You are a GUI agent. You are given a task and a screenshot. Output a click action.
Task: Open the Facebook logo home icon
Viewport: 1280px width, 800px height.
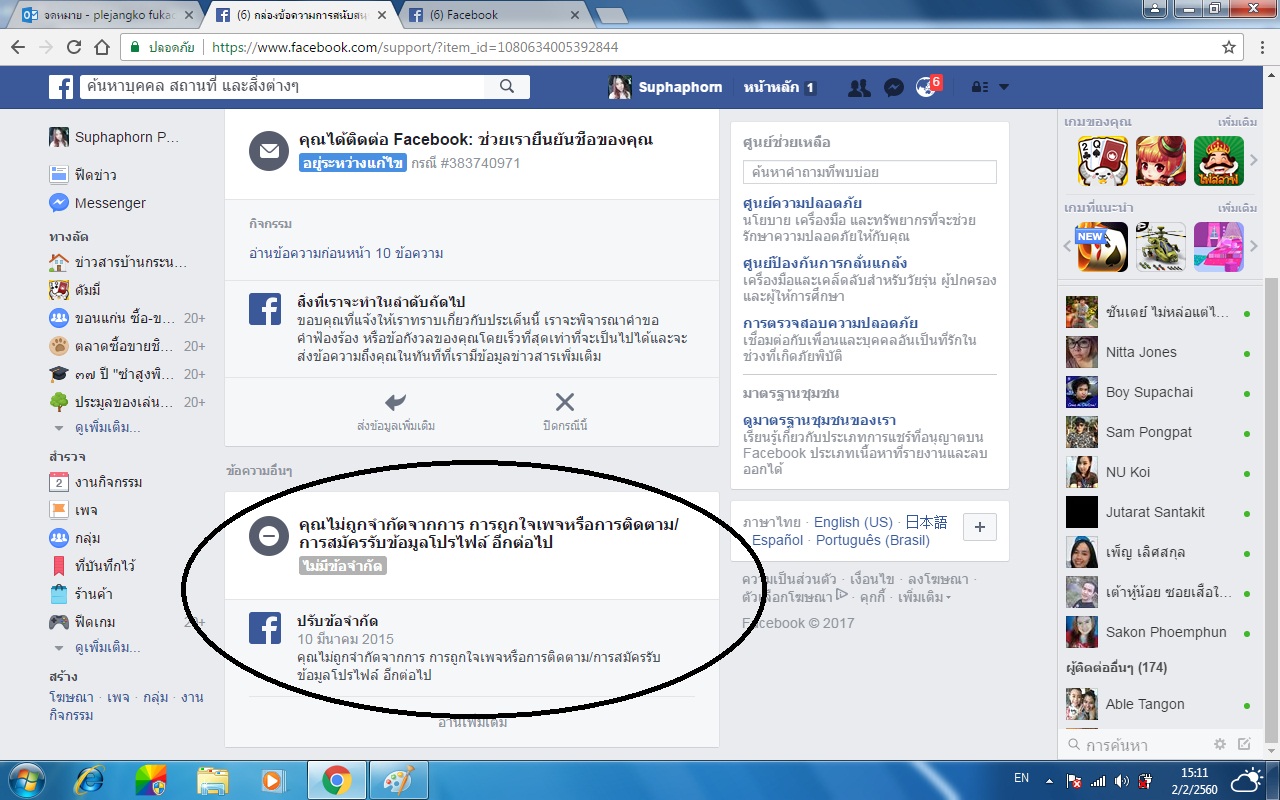click(x=61, y=87)
